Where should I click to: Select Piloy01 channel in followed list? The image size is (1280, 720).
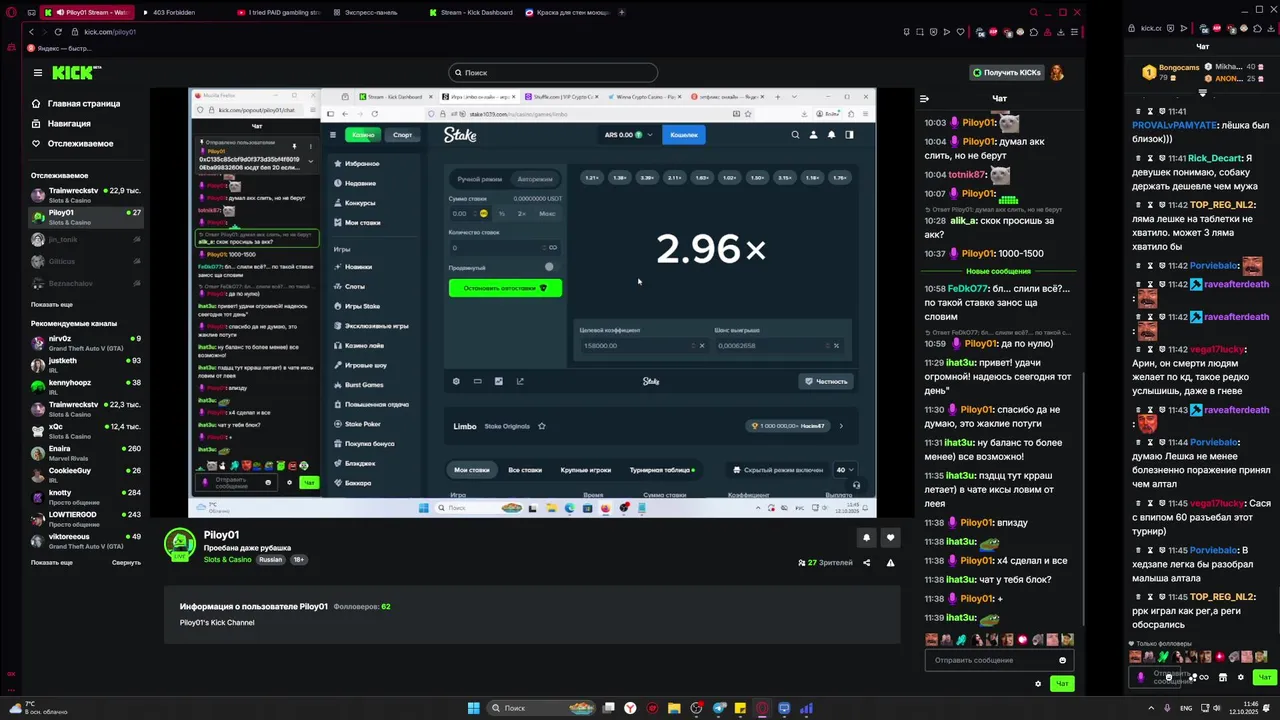click(86, 215)
